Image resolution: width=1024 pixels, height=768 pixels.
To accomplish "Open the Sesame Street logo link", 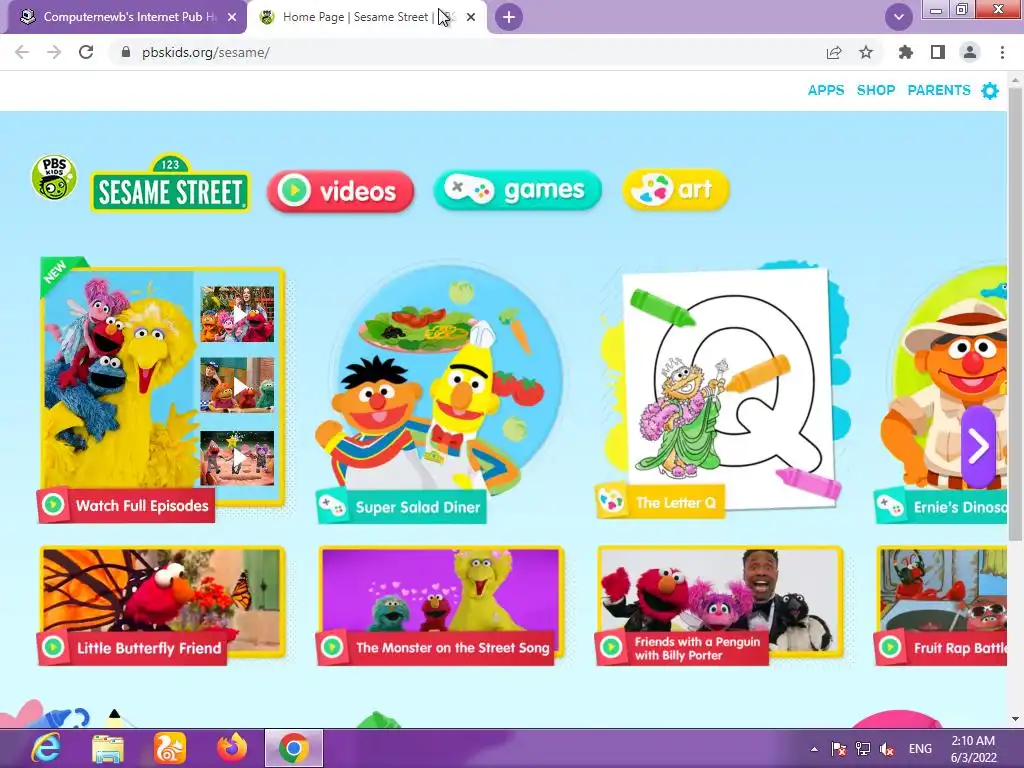I will (170, 184).
